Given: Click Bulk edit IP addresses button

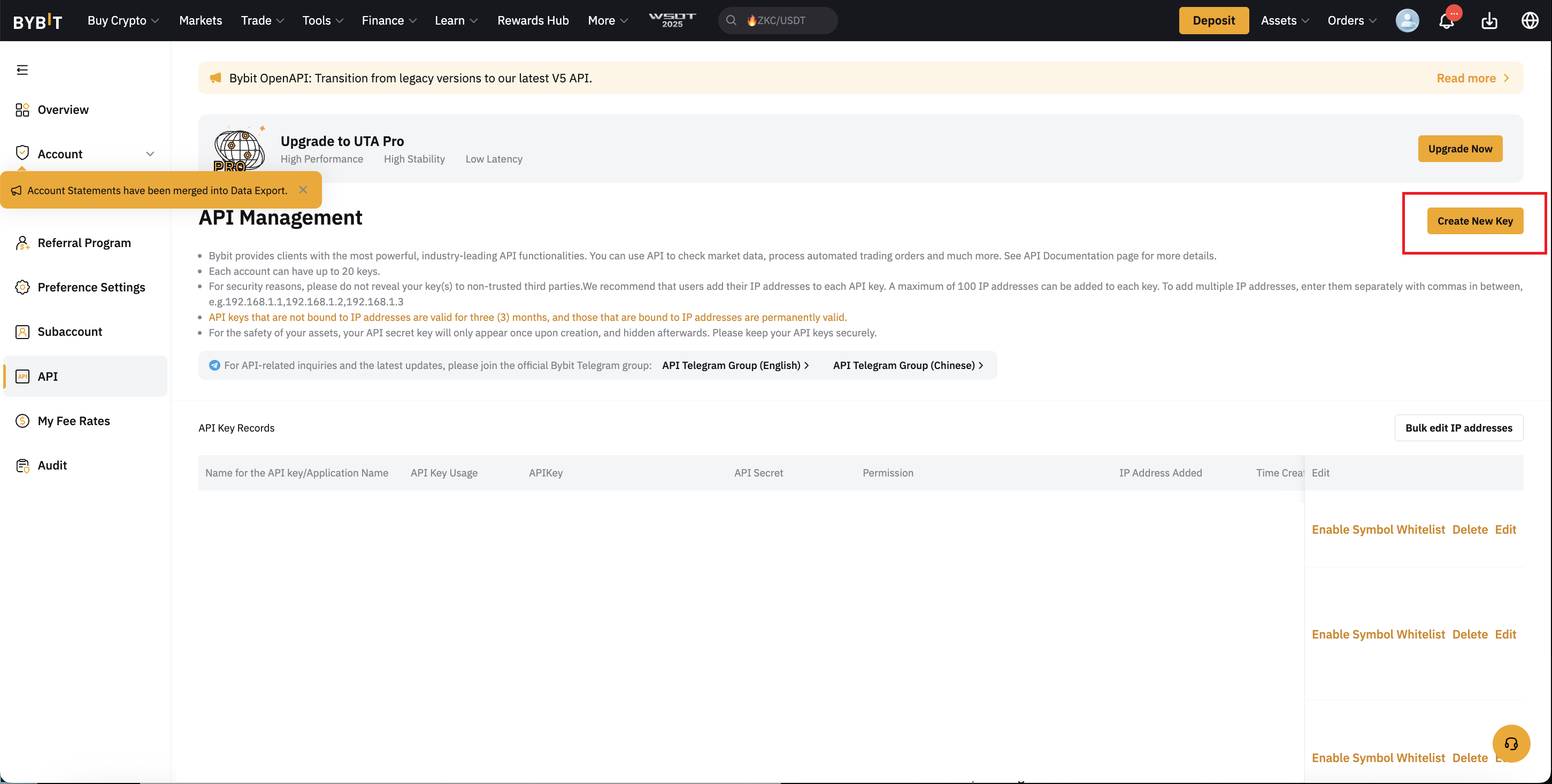Looking at the screenshot, I should 1458,427.
